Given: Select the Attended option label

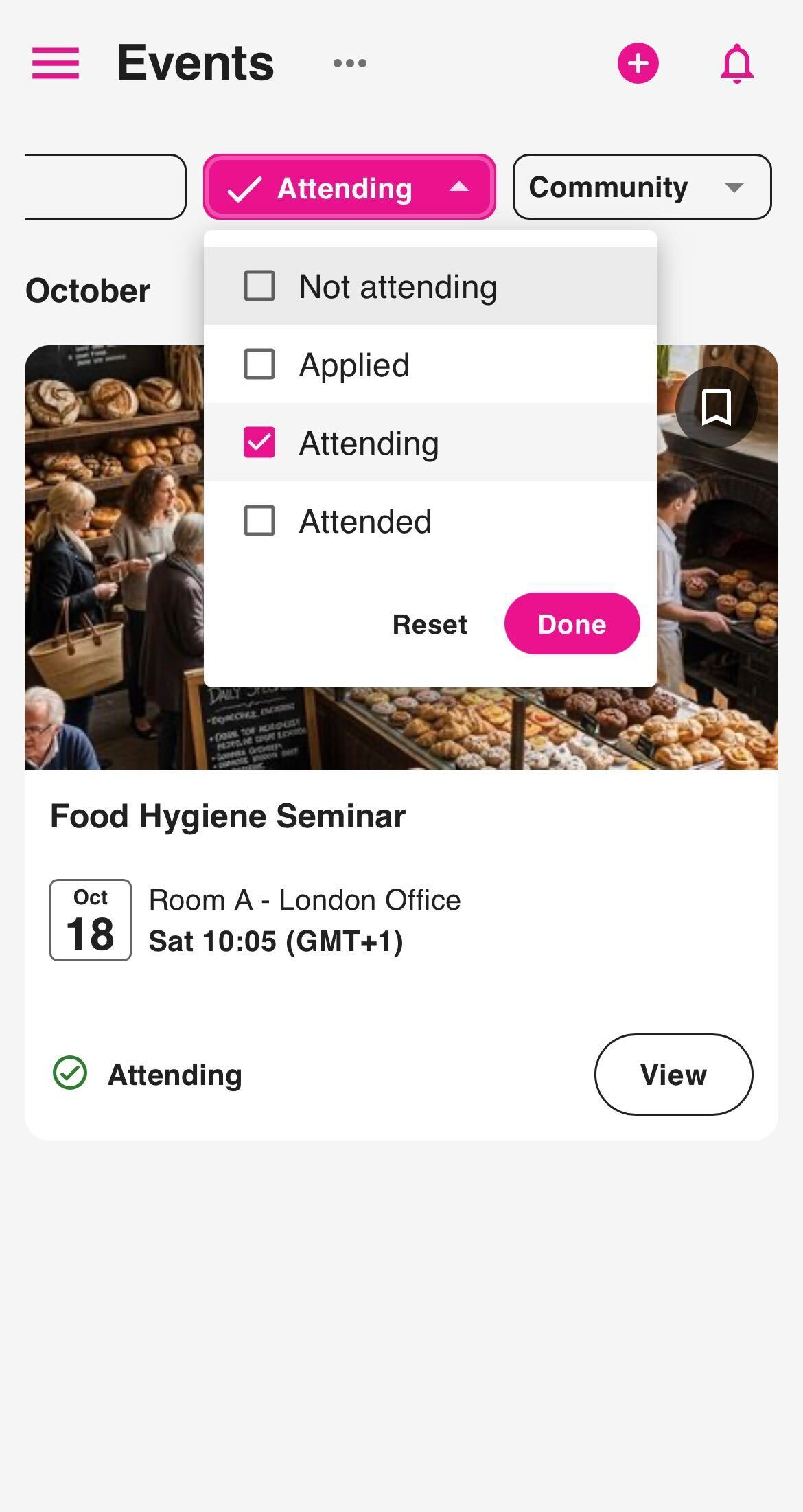Looking at the screenshot, I should (365, 521).
